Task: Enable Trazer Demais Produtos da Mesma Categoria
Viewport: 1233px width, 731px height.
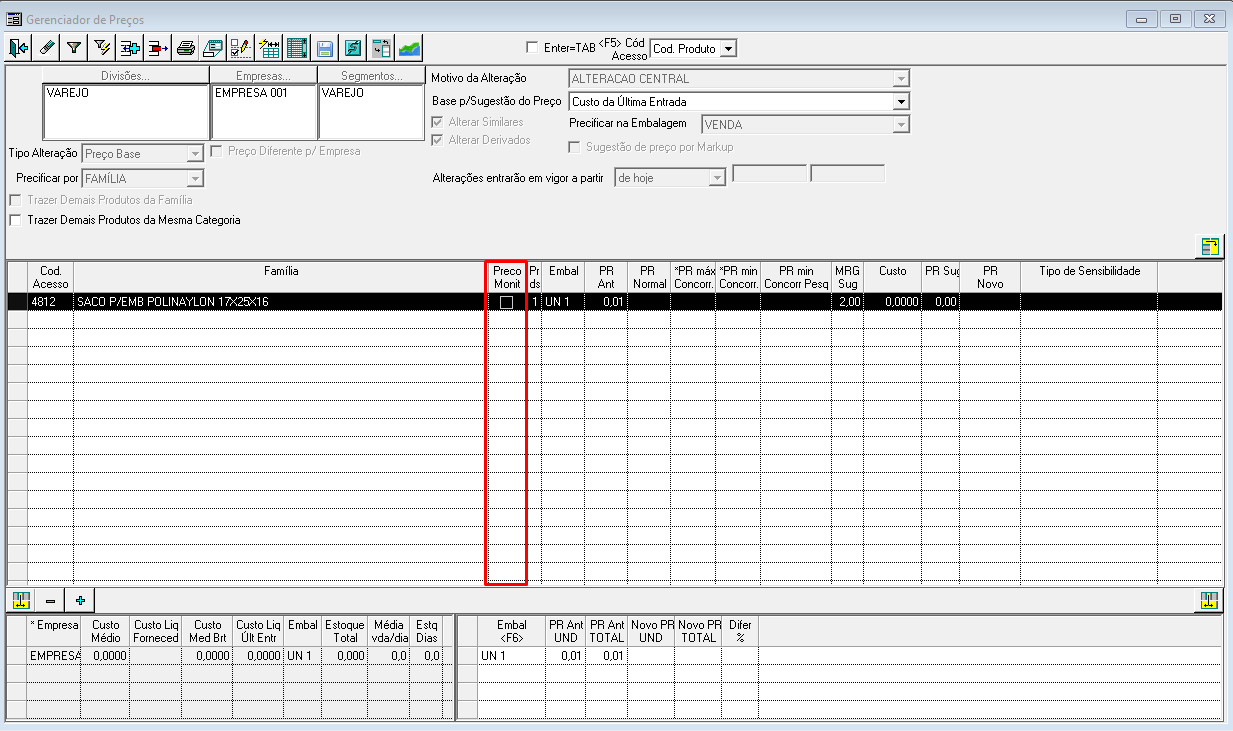Action: [x=15, y=220]
